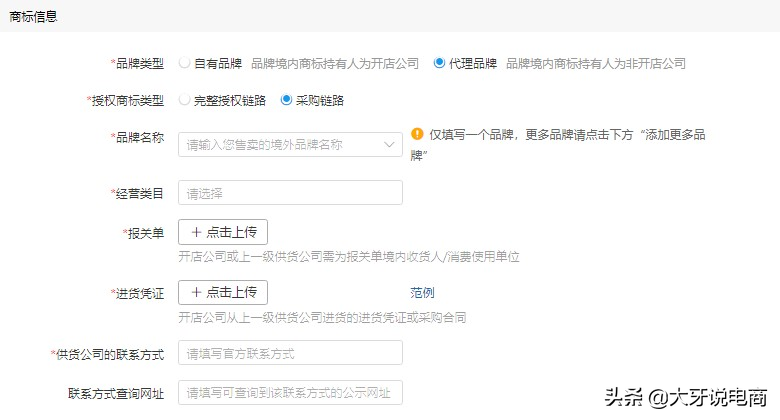The image size is (780, 420).
Task: Focus the 品牌名称 brand name text field
Action: click(x=278, y=145)
